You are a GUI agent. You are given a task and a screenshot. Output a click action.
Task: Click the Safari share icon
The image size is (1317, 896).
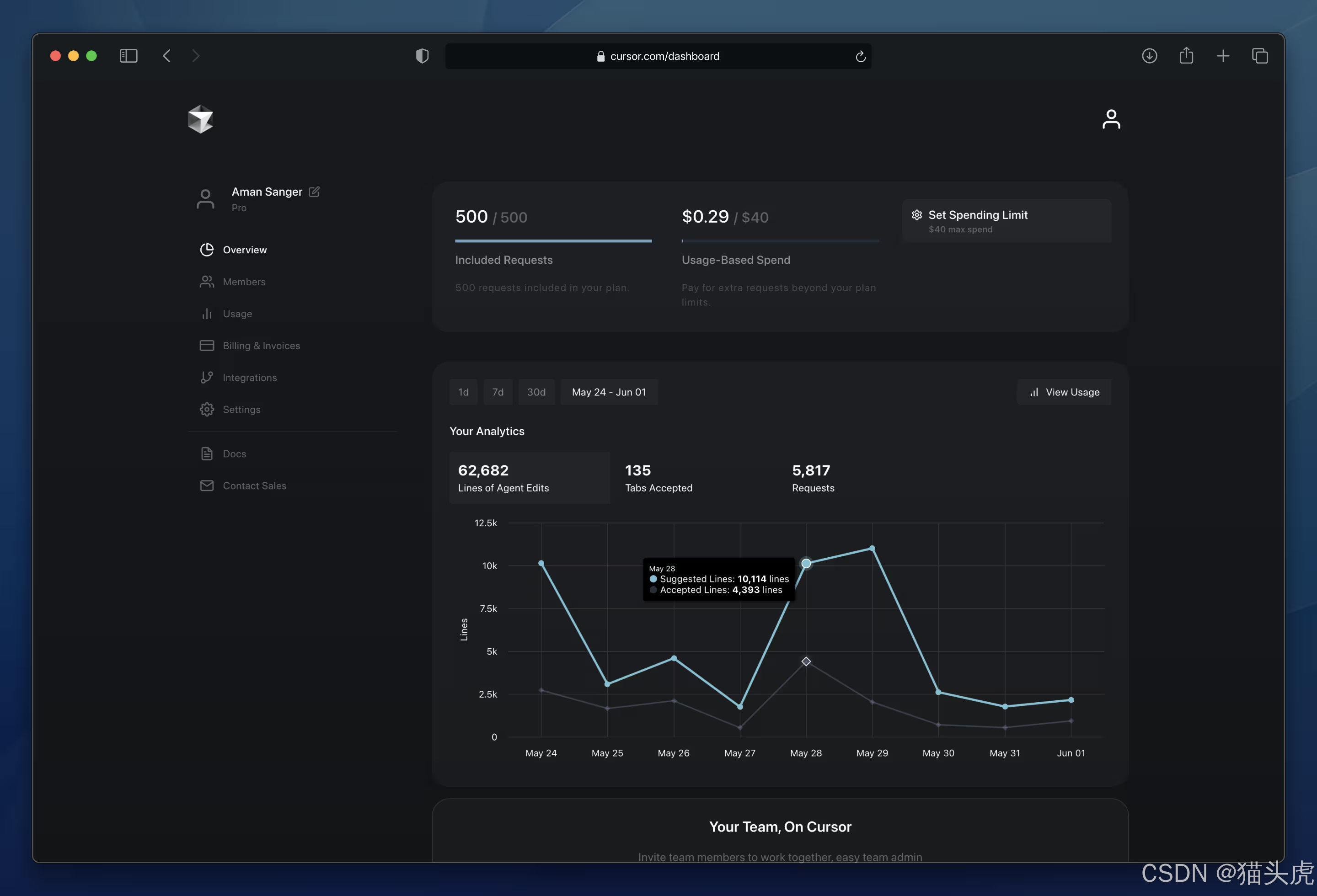click(1186, 55)
